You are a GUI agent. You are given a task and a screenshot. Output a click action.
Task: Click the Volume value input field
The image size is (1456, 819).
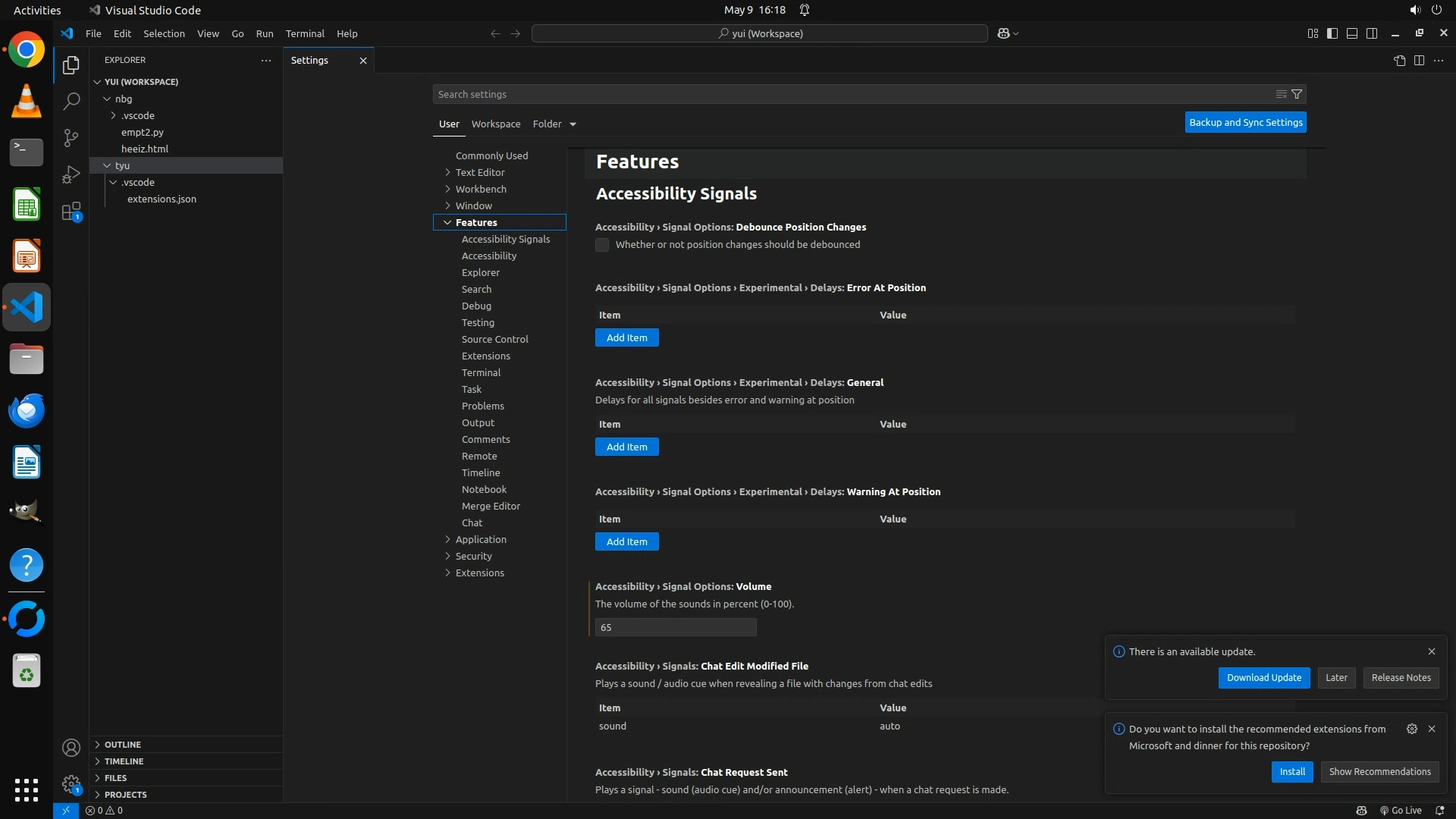point(675,627)
